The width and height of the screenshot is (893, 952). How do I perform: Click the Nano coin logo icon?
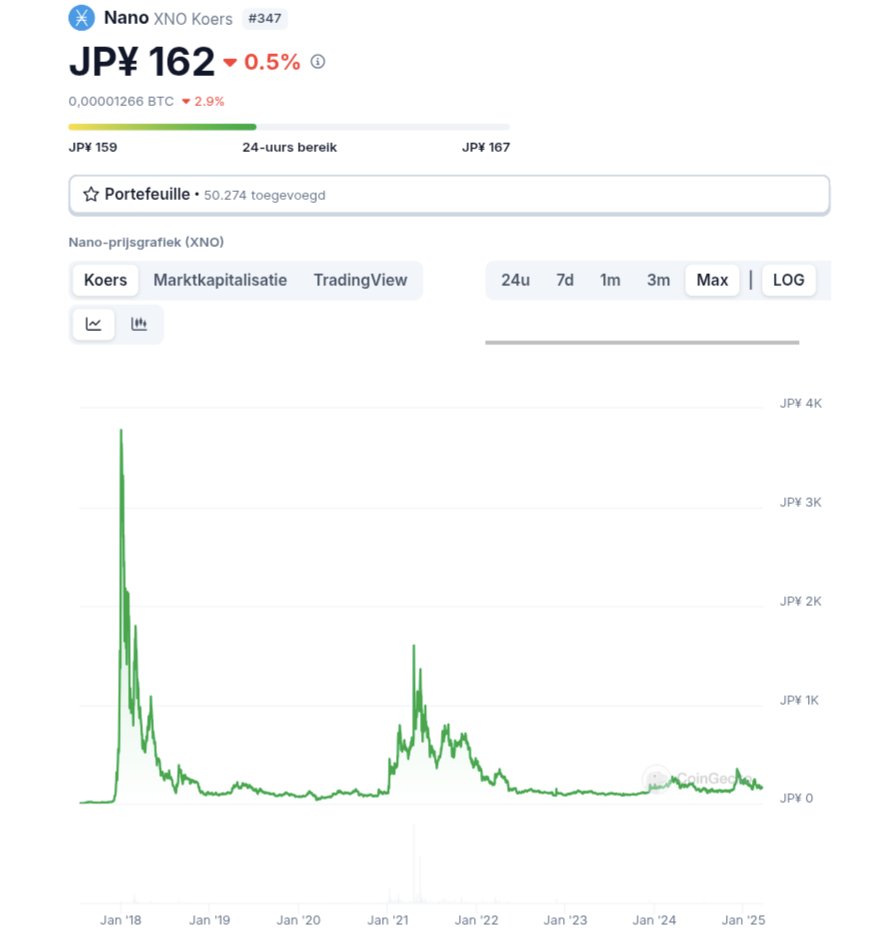point(81,18)
